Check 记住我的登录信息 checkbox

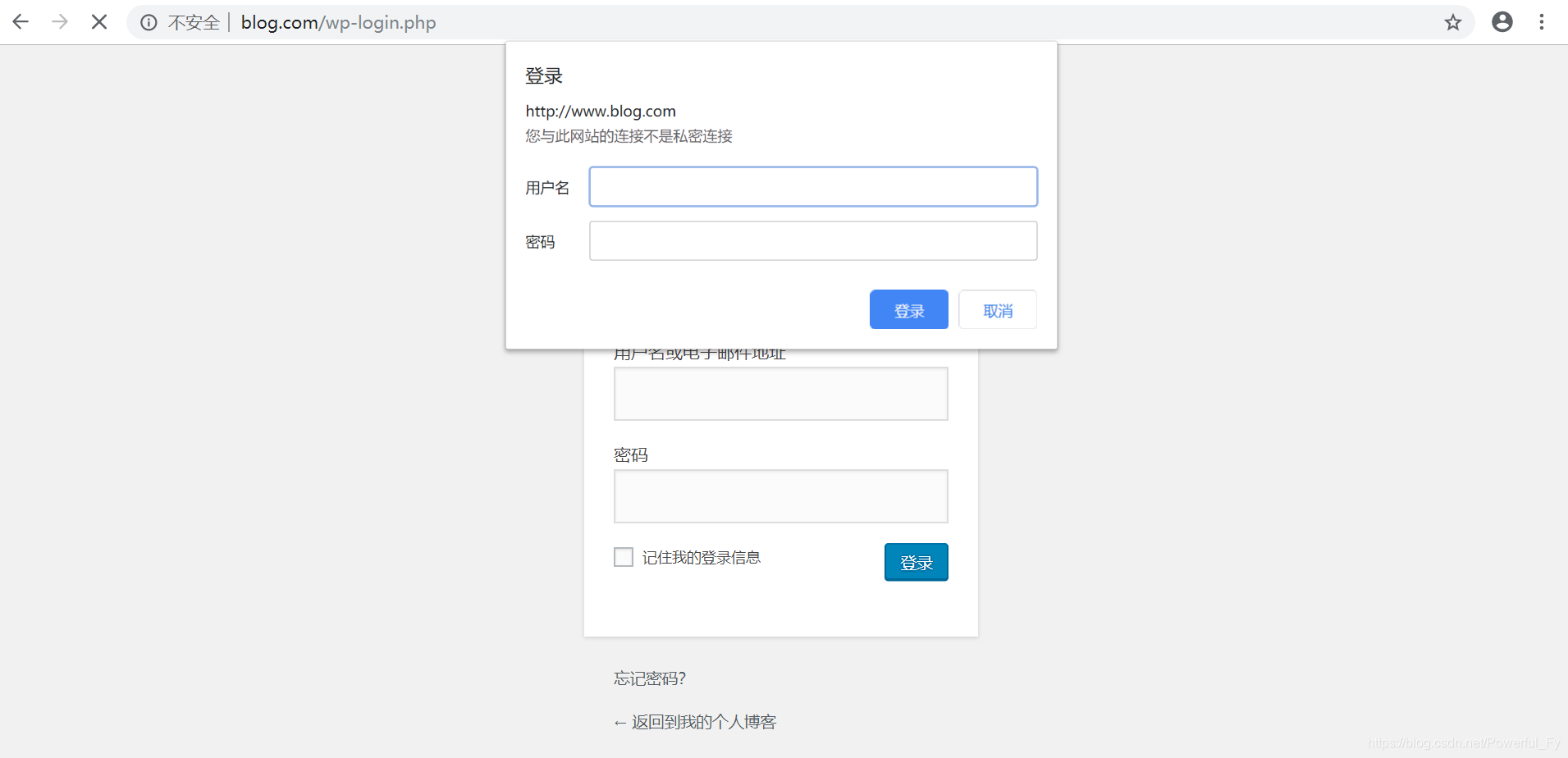(x=624, y=556)
